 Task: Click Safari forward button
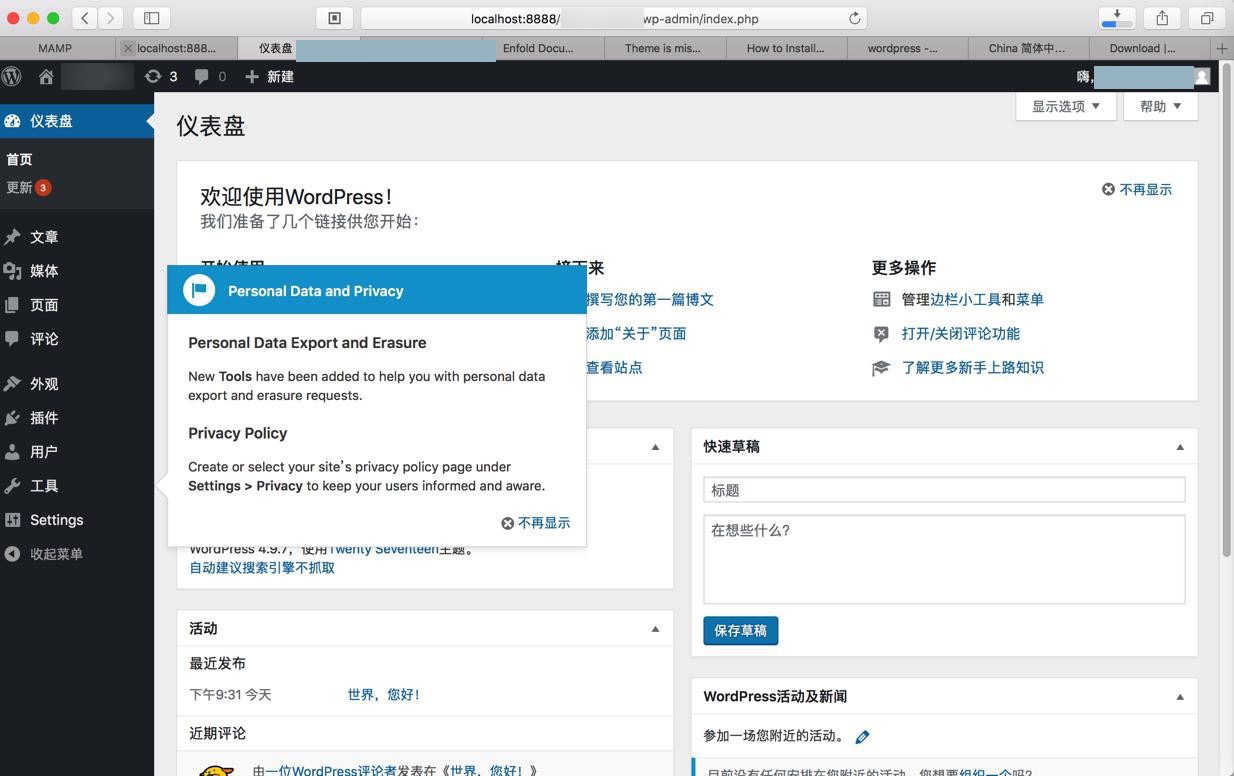111,18
